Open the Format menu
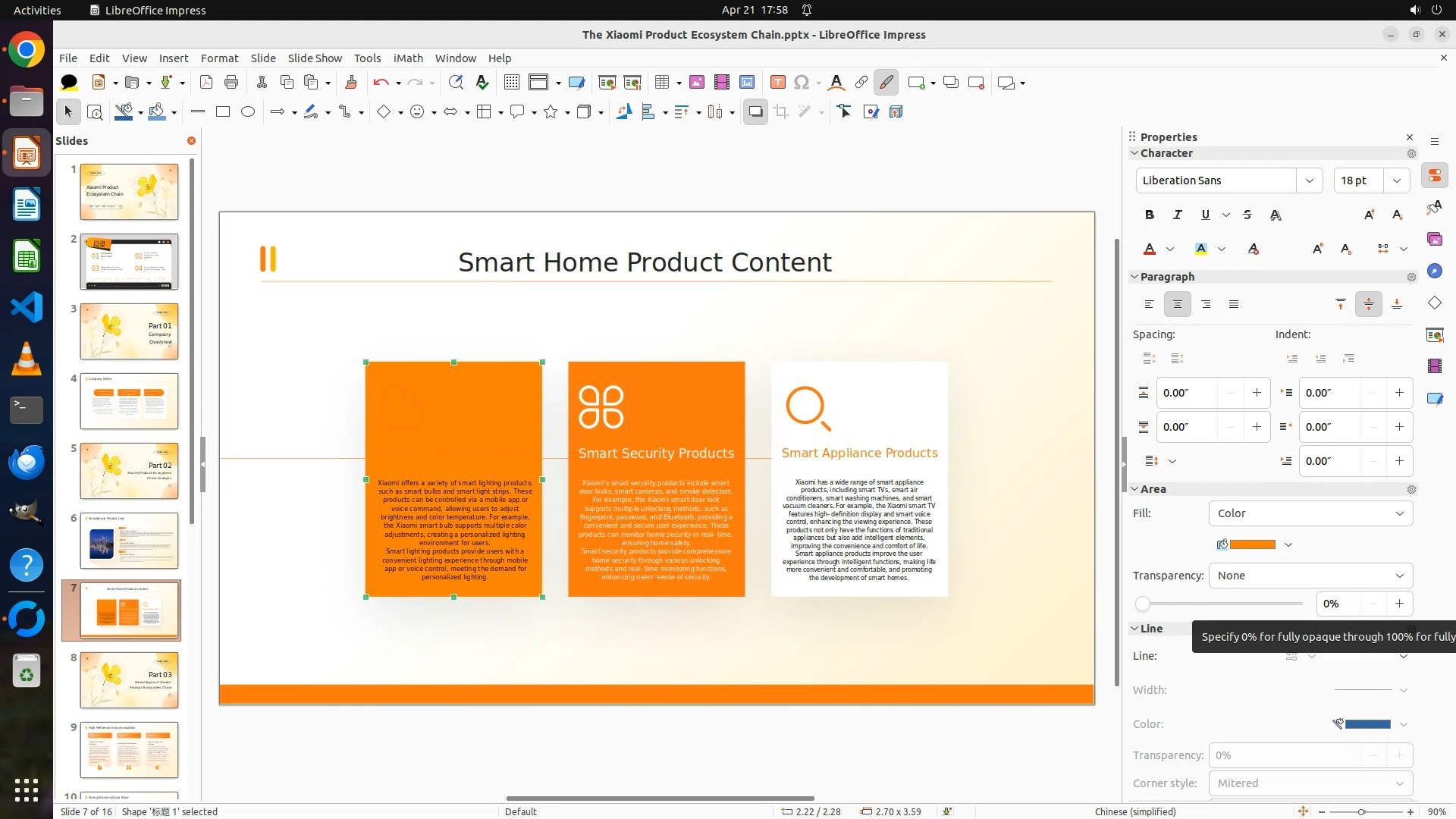 [219, 58]
